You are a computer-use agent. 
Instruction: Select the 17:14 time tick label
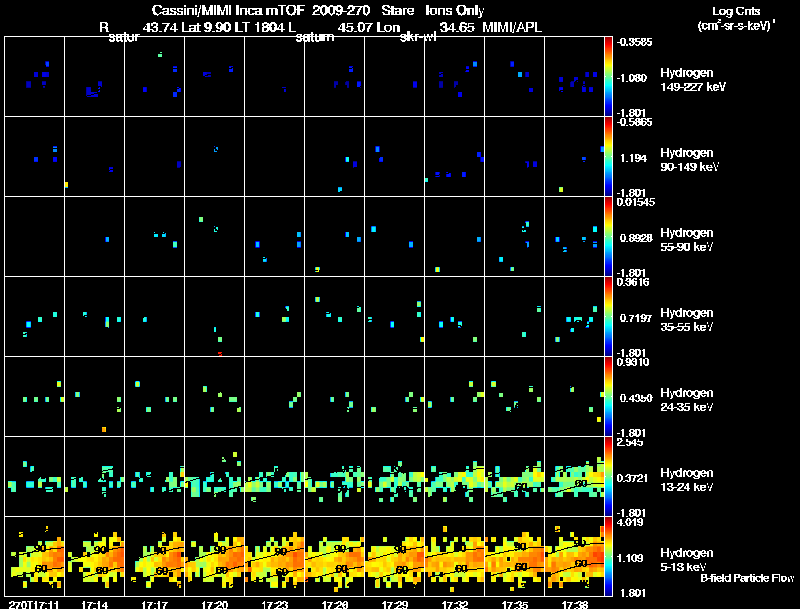[94, 603]
